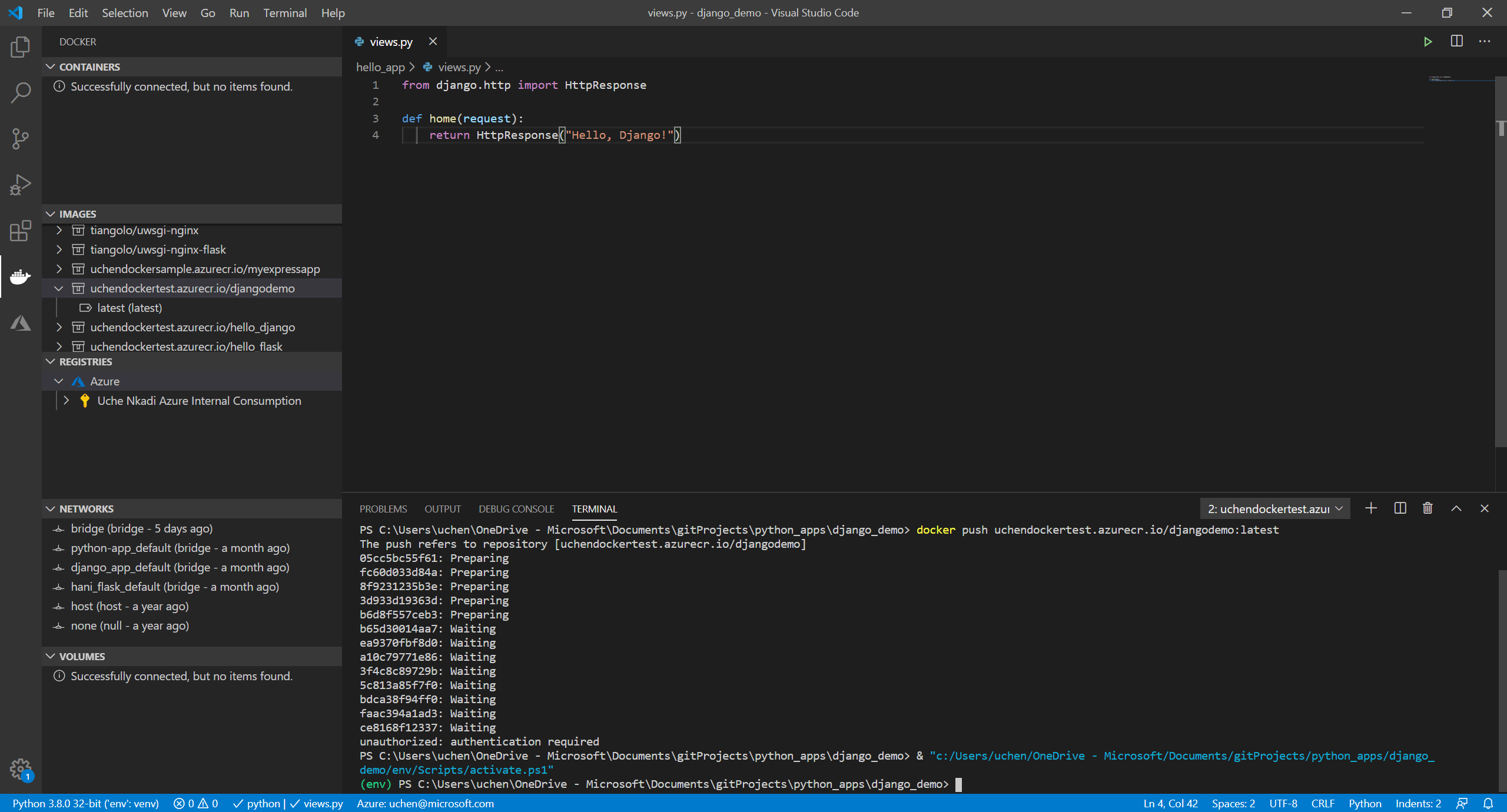The image size is (1507, 812).
Task: Select the Docker whale icon in the activity bar
Action: click(x=20, y=277)
